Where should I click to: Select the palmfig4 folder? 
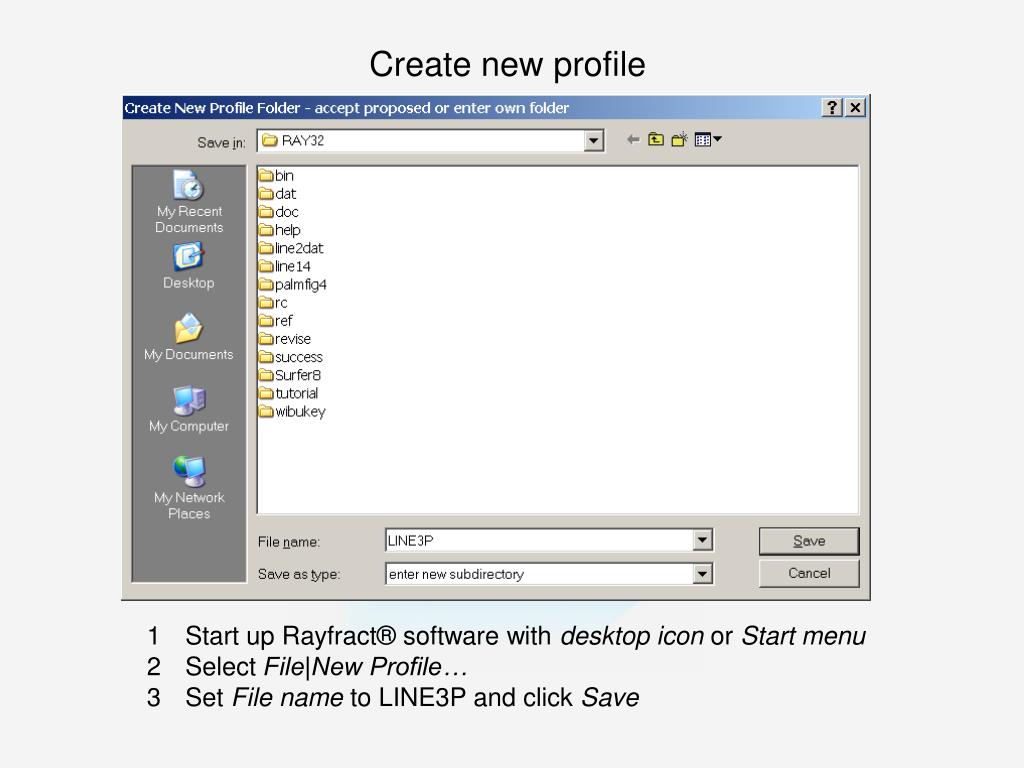(x=293, y=284)
